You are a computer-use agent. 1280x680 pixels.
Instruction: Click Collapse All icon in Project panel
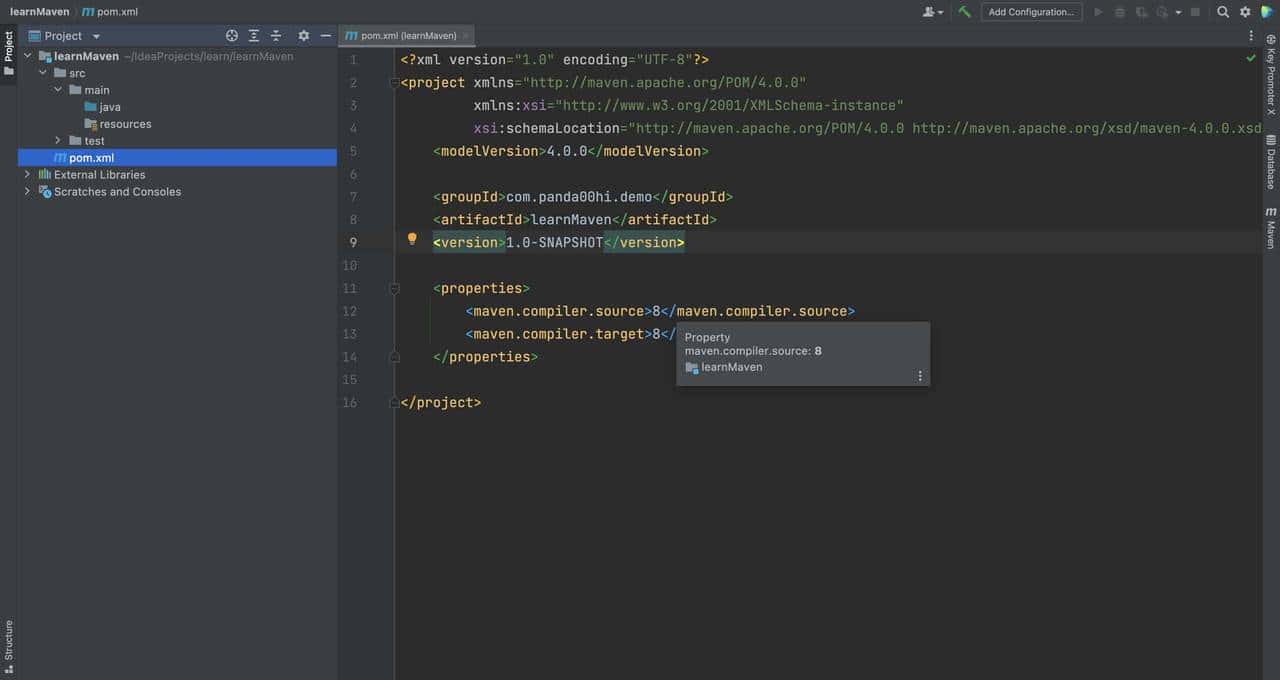tap(276, 36)
